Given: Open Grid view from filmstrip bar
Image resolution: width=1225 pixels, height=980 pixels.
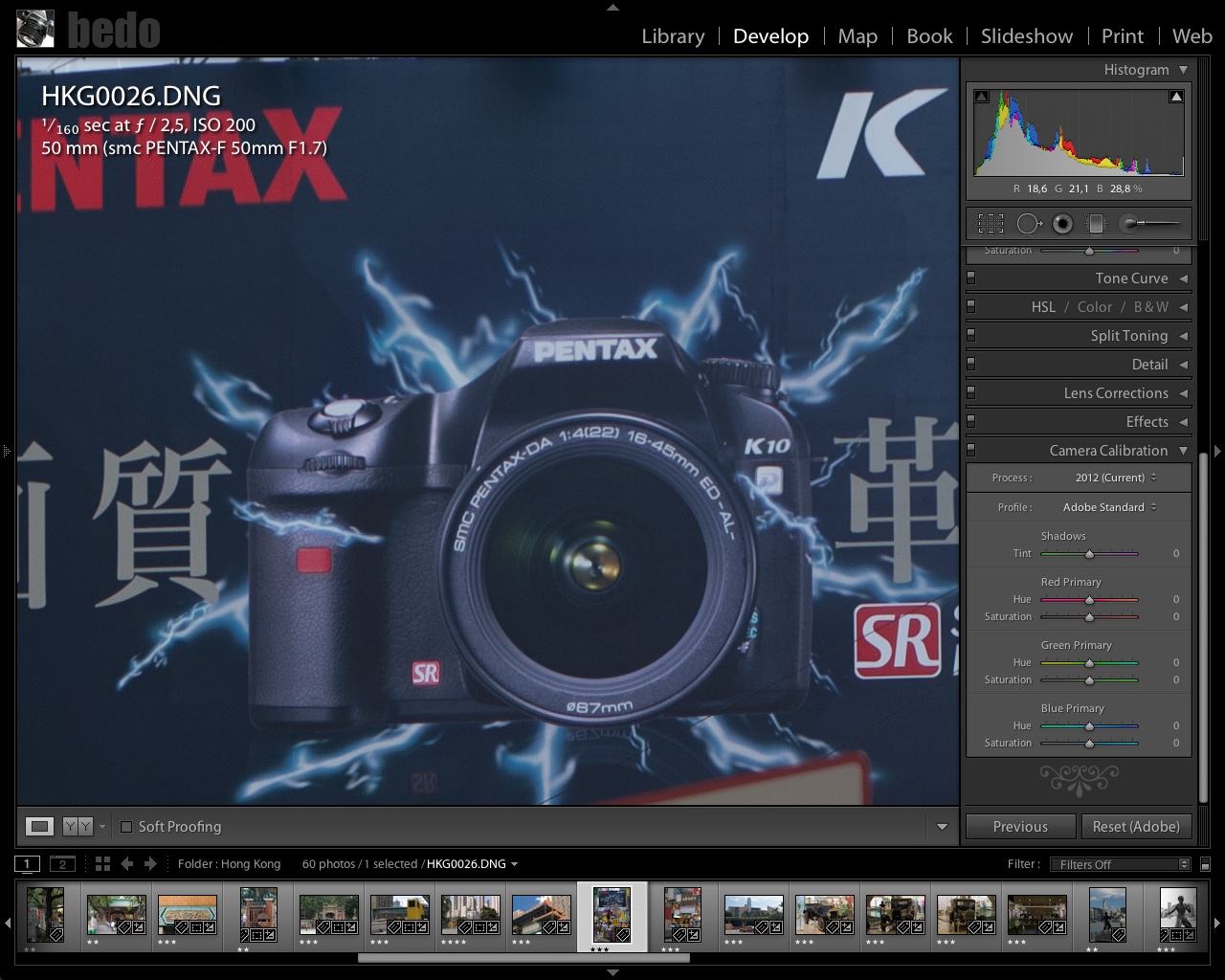Looking at the screenshot, I should 102,864.
